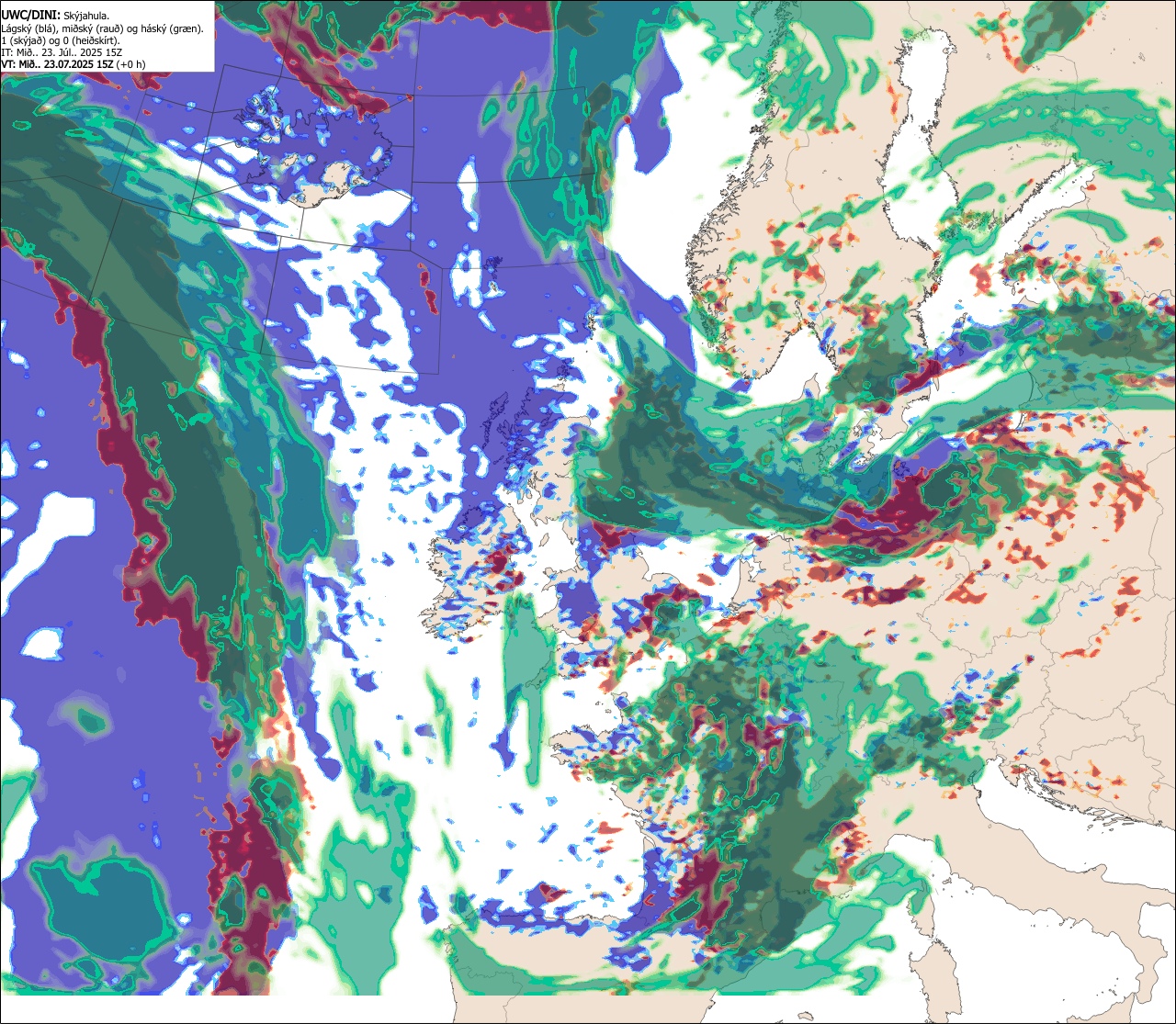
Task: Click the 'UWC/DINI: Skýjahula.' title line
Action: pyautogui.click(x=55, y=14)
